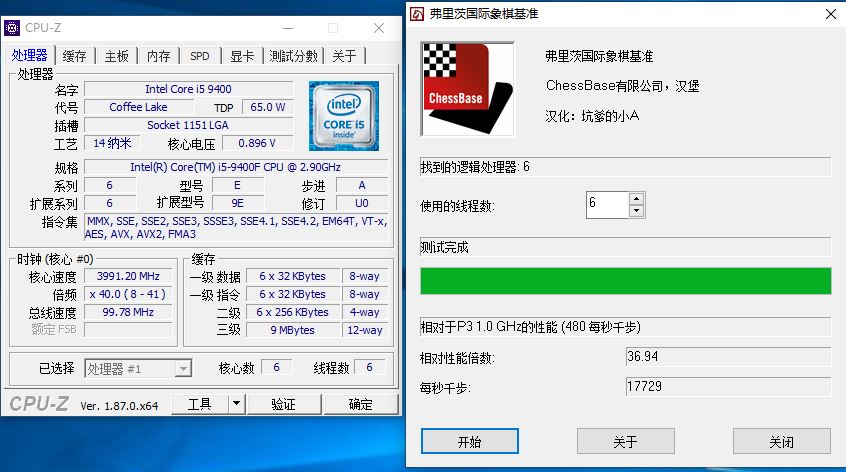Close the CPU-Z window

point(379,28)
